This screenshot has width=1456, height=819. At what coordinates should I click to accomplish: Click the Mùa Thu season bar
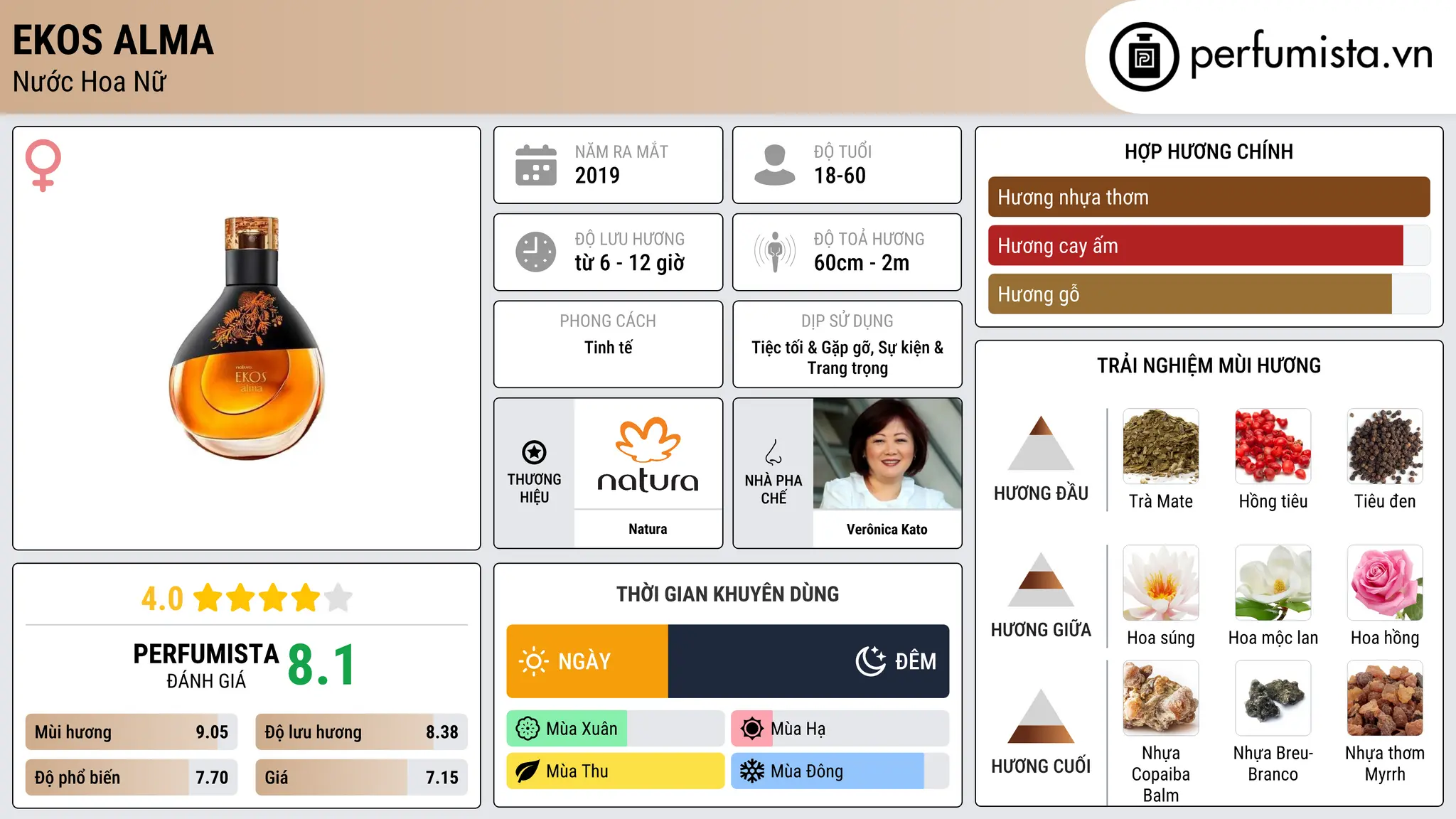[x=616, y=771]
